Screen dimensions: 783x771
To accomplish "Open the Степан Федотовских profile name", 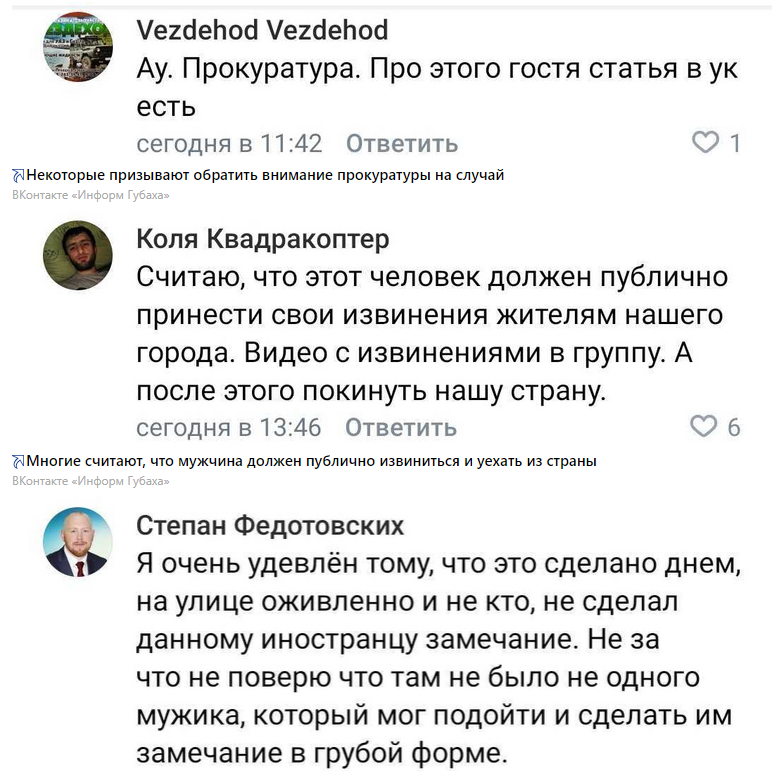I will (270, 525).
